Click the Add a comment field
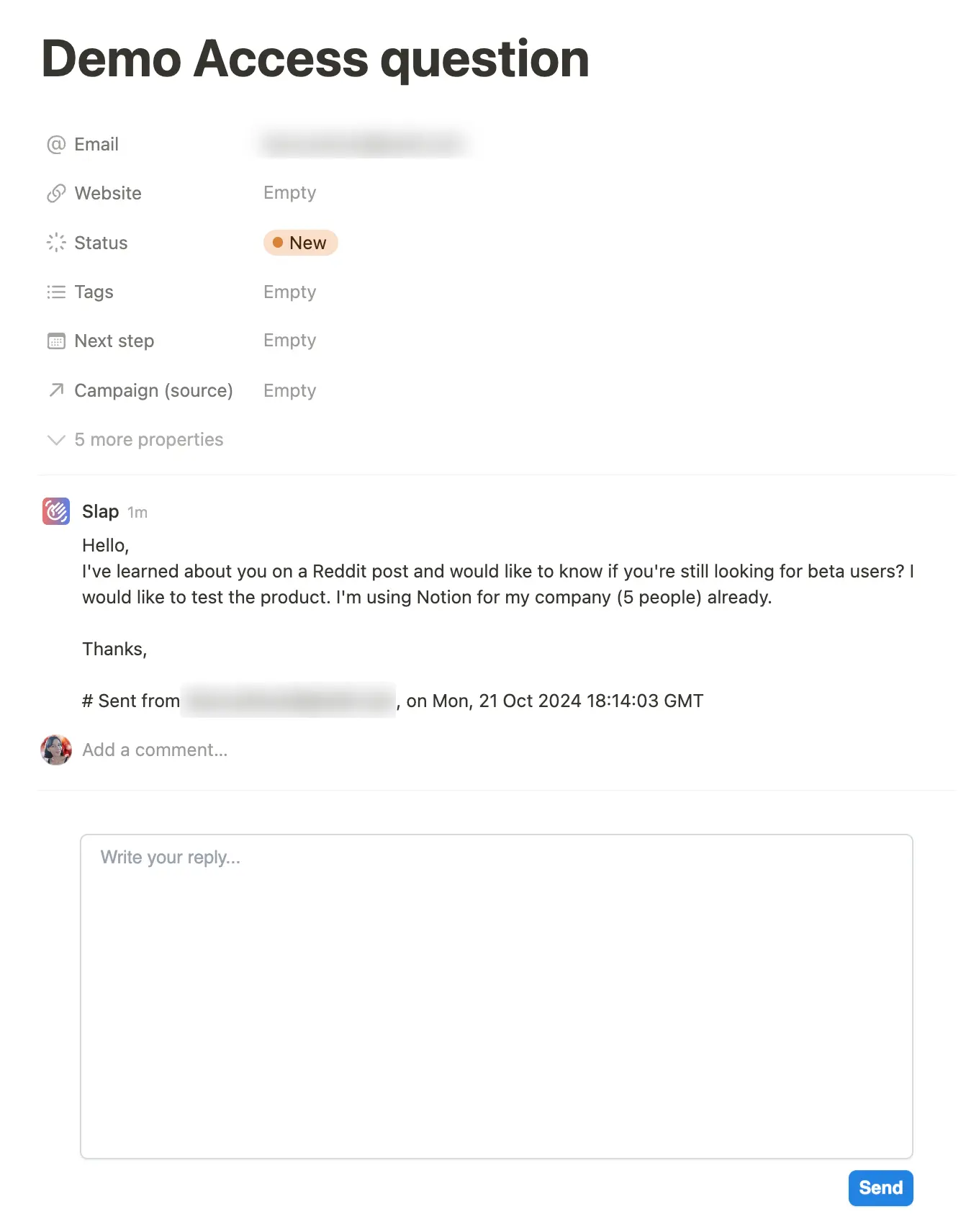 pyautogui.click(x=155, y=750)
